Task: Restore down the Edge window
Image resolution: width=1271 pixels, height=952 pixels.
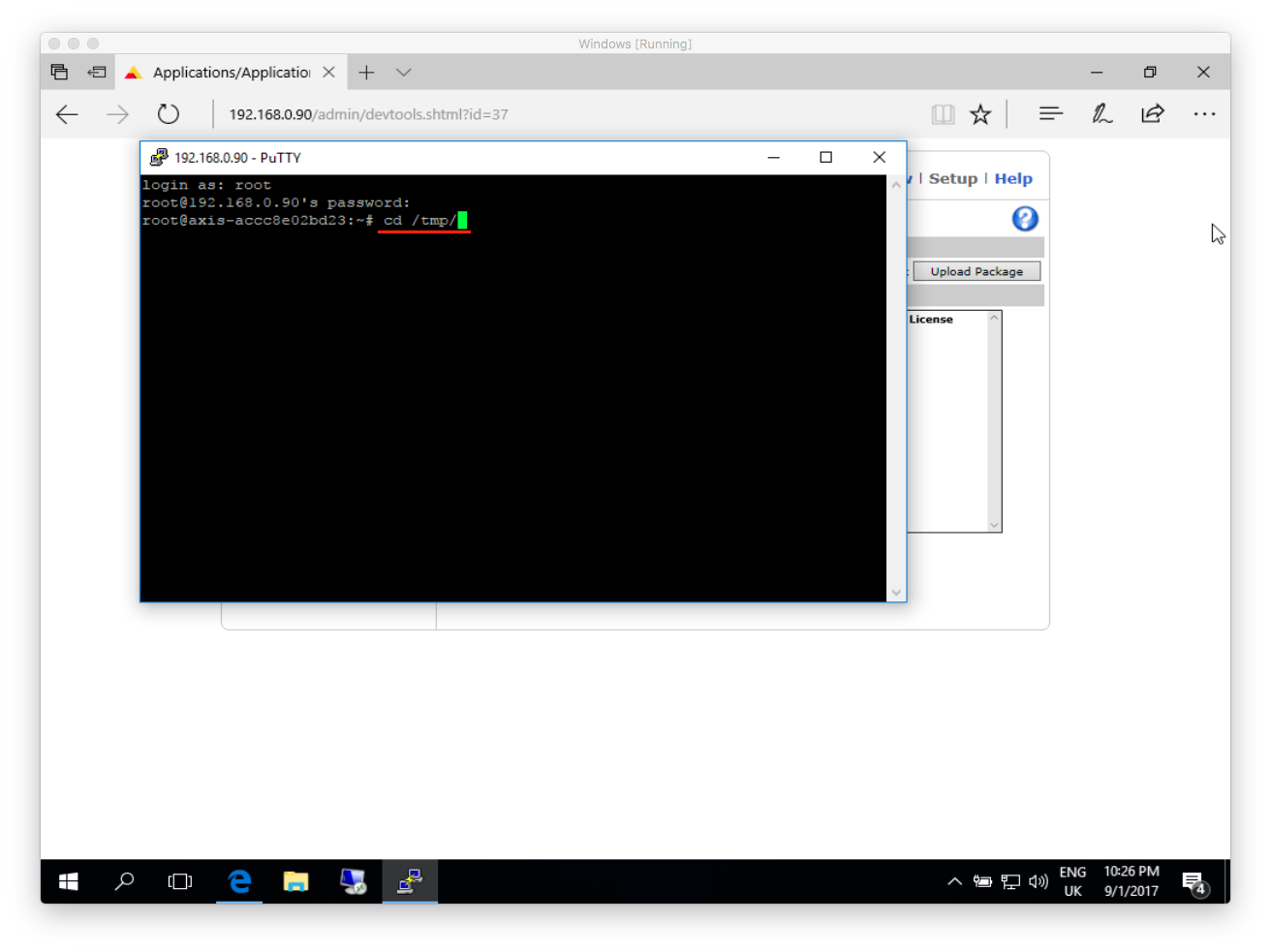Action: point(1150,73)
